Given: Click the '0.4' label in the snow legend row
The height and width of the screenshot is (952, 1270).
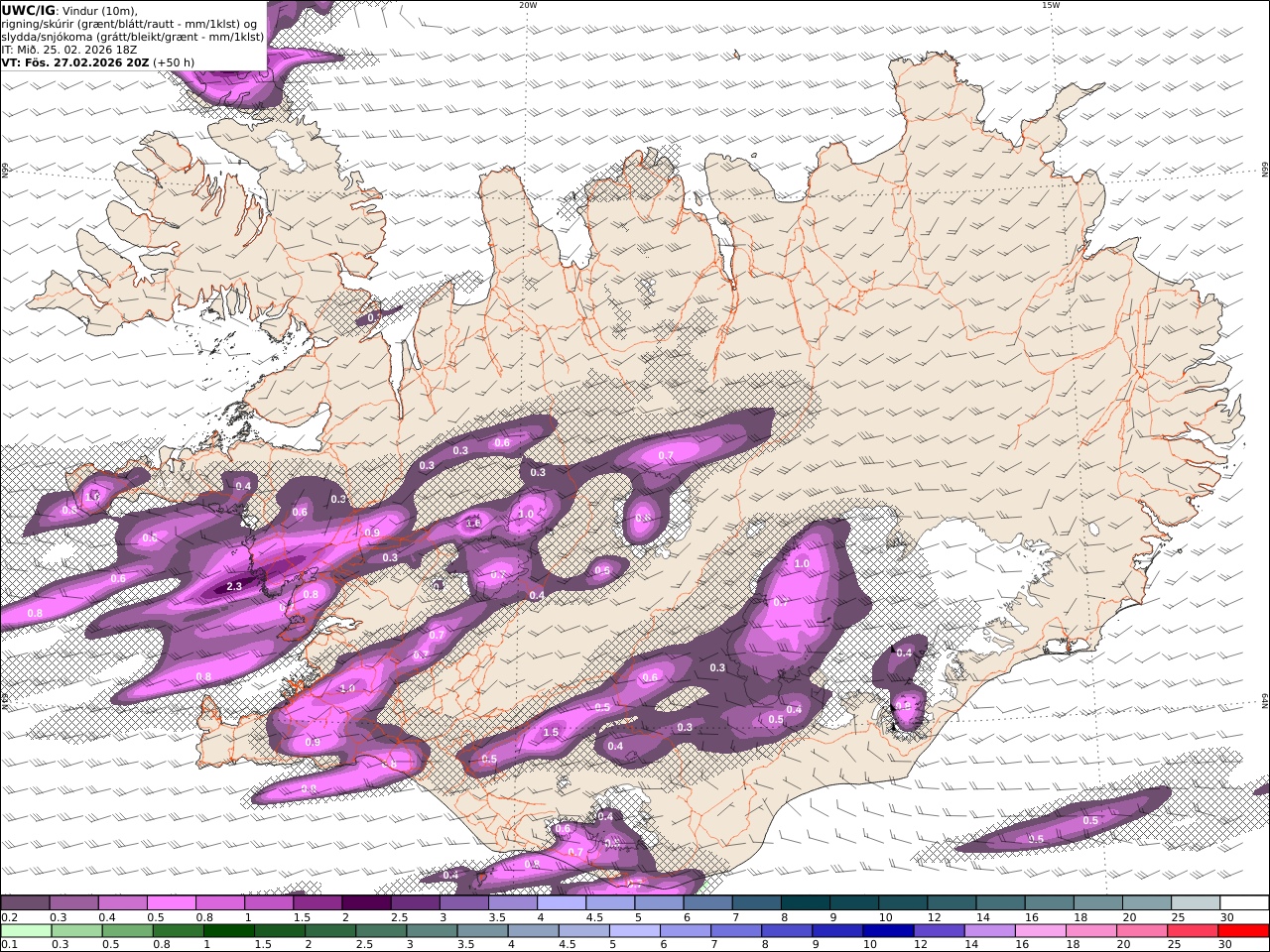Looking at the screenshot, I should tap(106, 917).
